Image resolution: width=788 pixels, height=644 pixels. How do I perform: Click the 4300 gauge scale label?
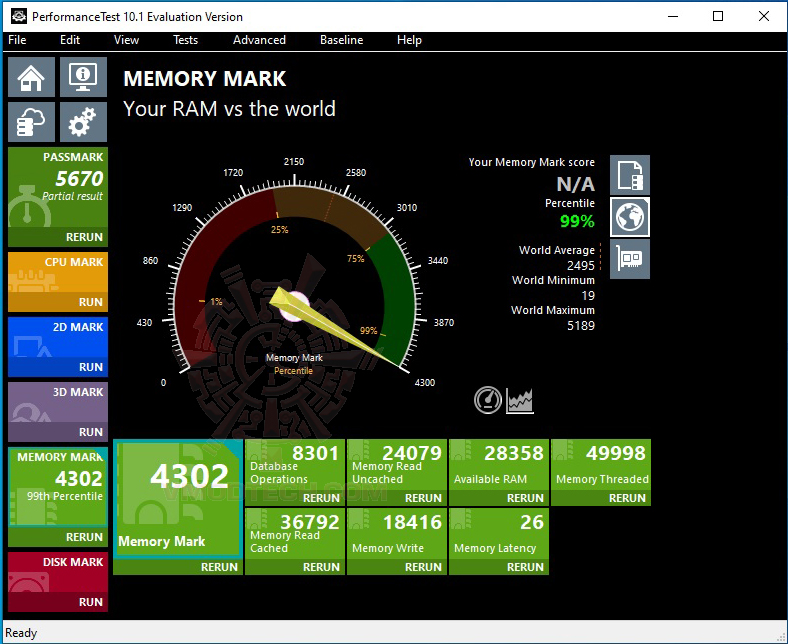coord(425,383)
